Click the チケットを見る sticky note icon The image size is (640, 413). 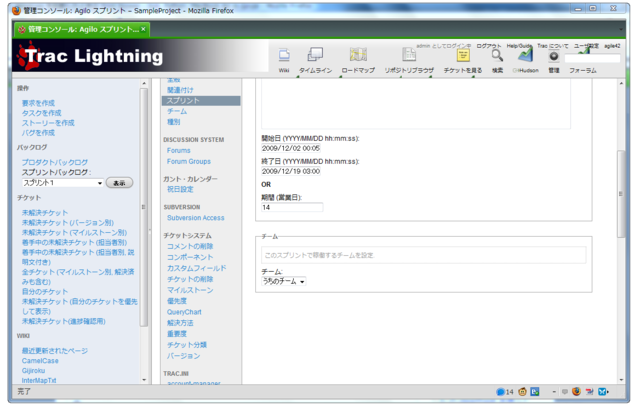(463, 55)
